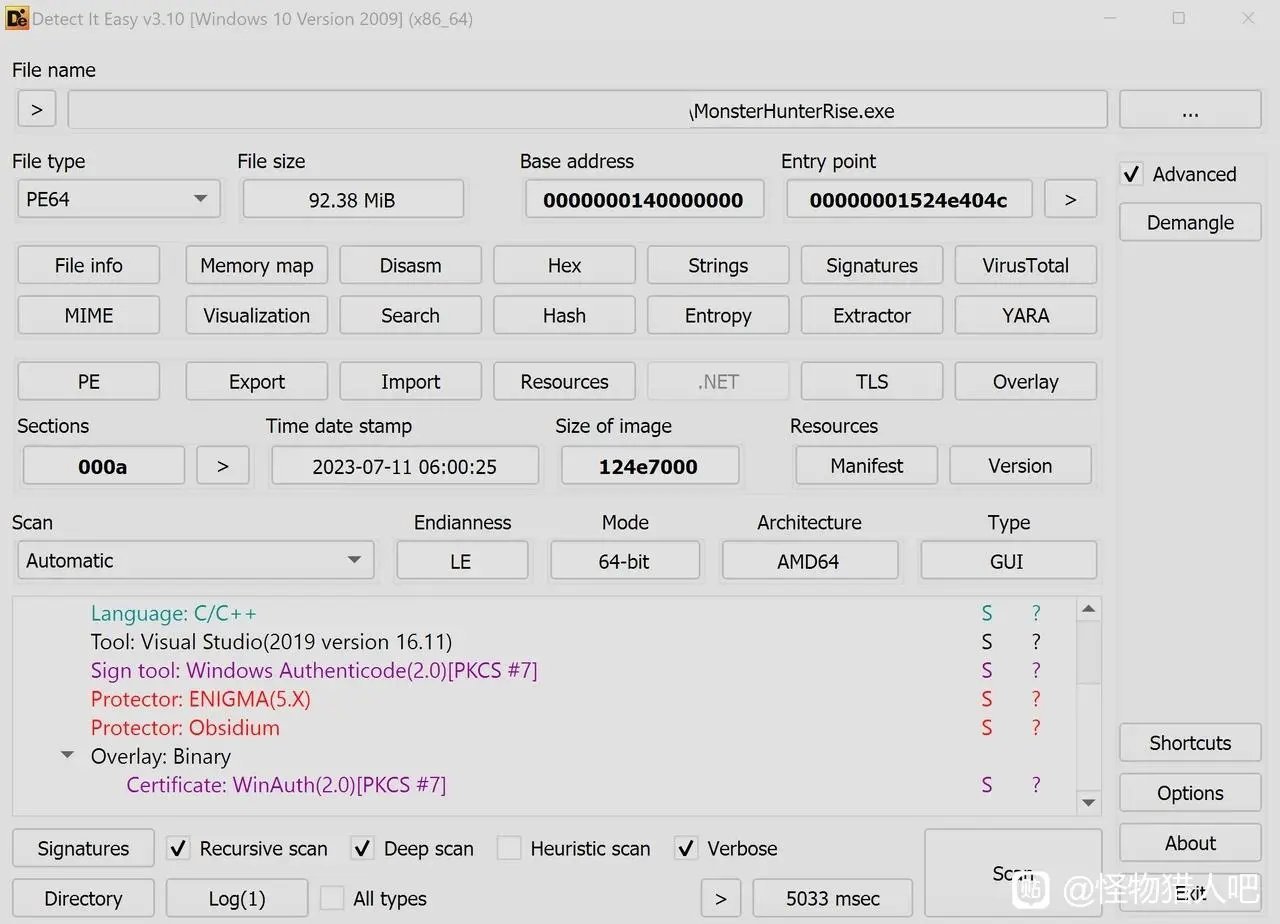Image resolution: width=1280 pixels, height=924 pixels.
Task: Open the Visualization view
Action: click(x=257, y=315)
